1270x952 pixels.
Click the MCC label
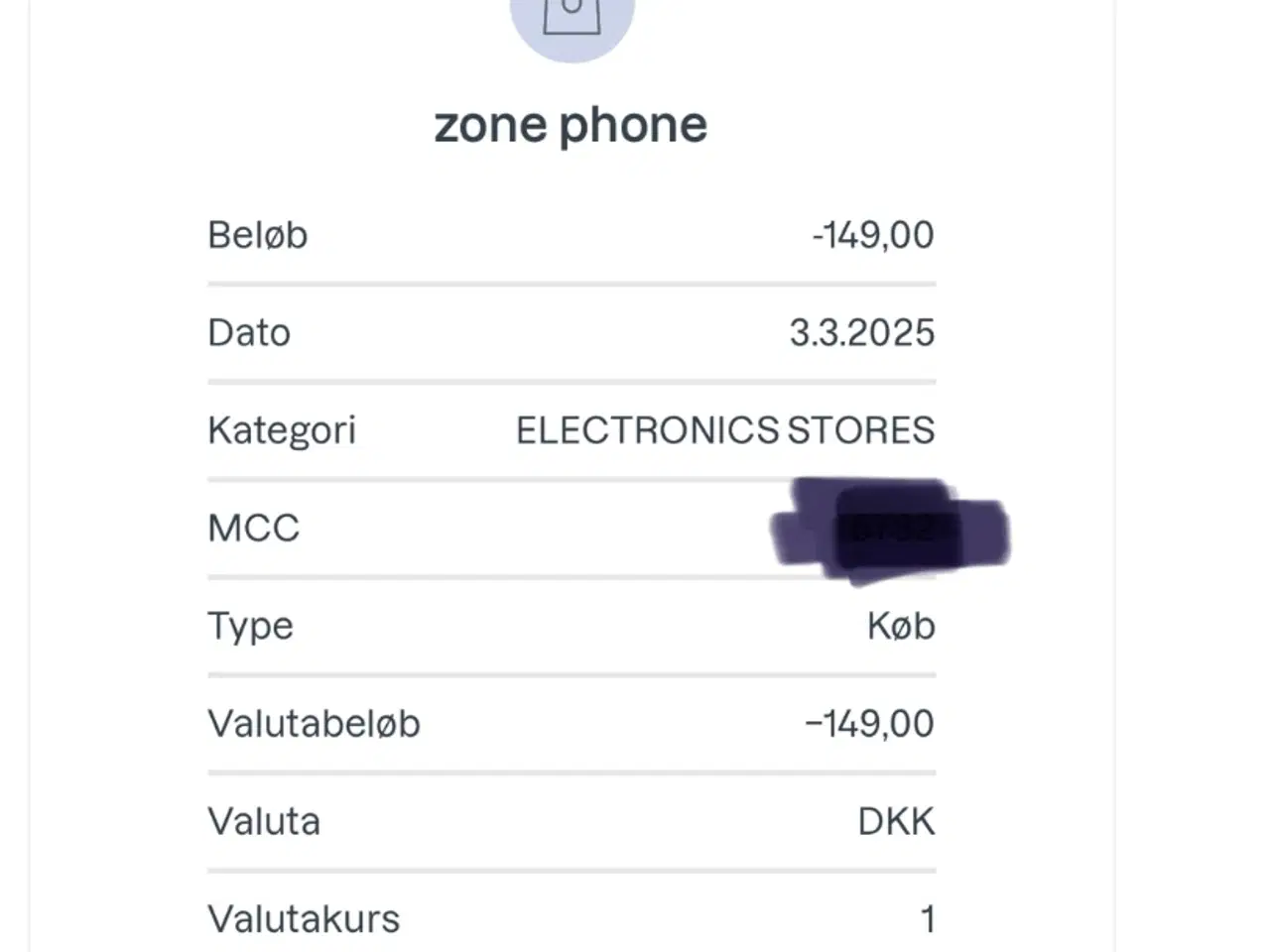[x=254, y=528]
